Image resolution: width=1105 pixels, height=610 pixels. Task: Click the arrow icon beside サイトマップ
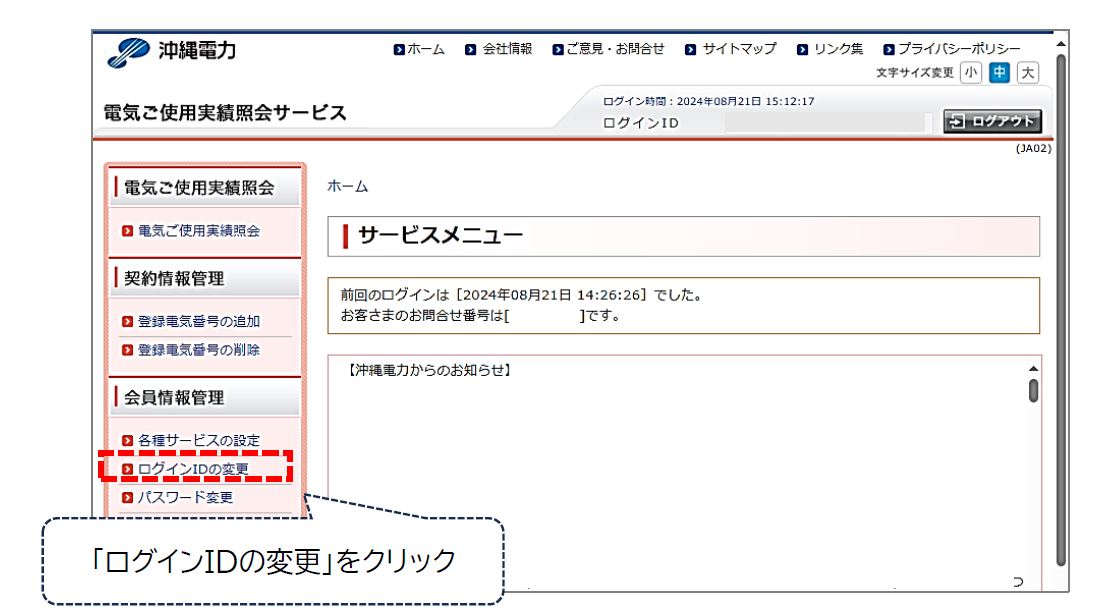tap(690, 49)
